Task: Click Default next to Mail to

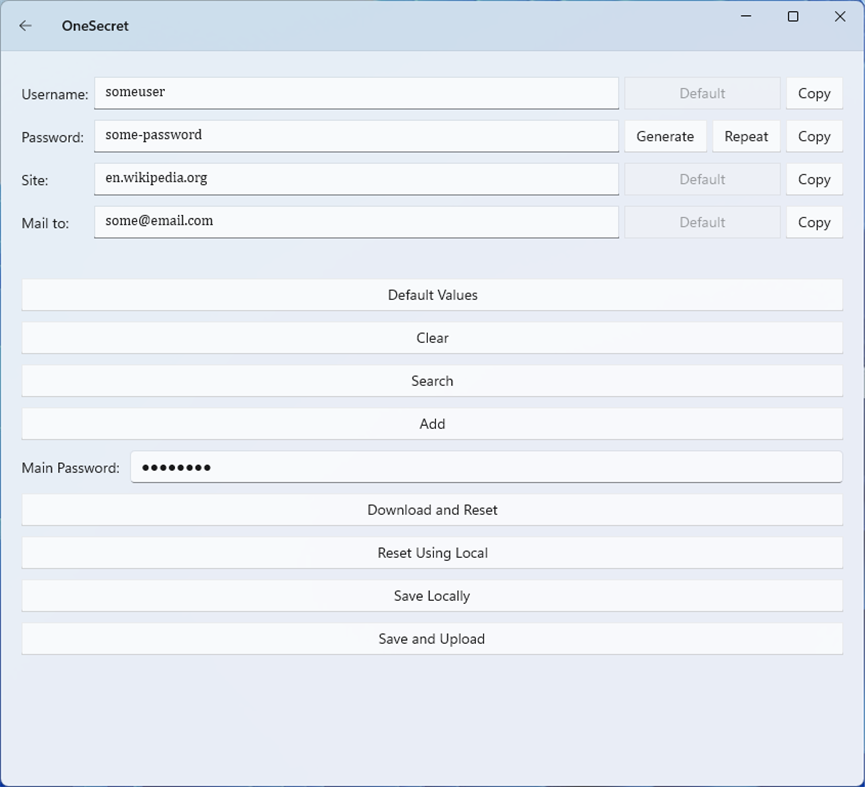Action: [x=701, y=222]
